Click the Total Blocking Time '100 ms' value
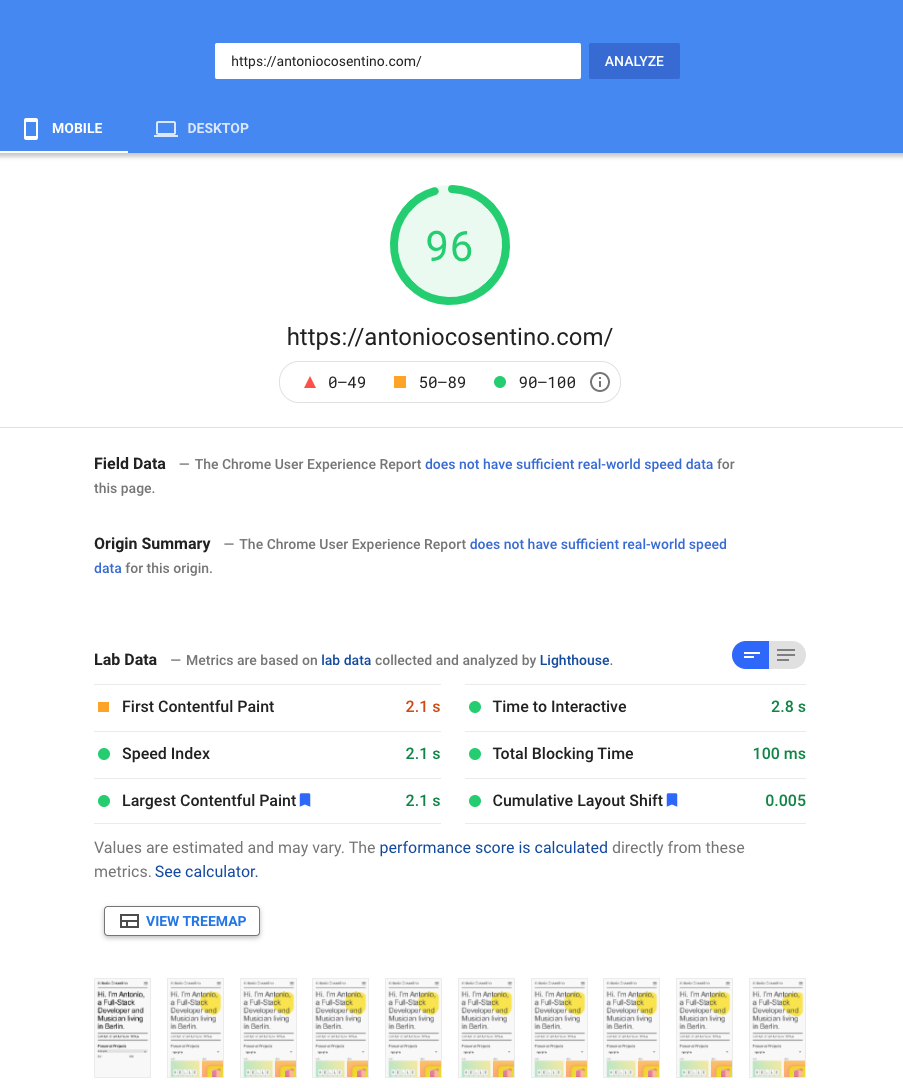The width and height of the screenshot is (903, 1088). click(779, 754)
